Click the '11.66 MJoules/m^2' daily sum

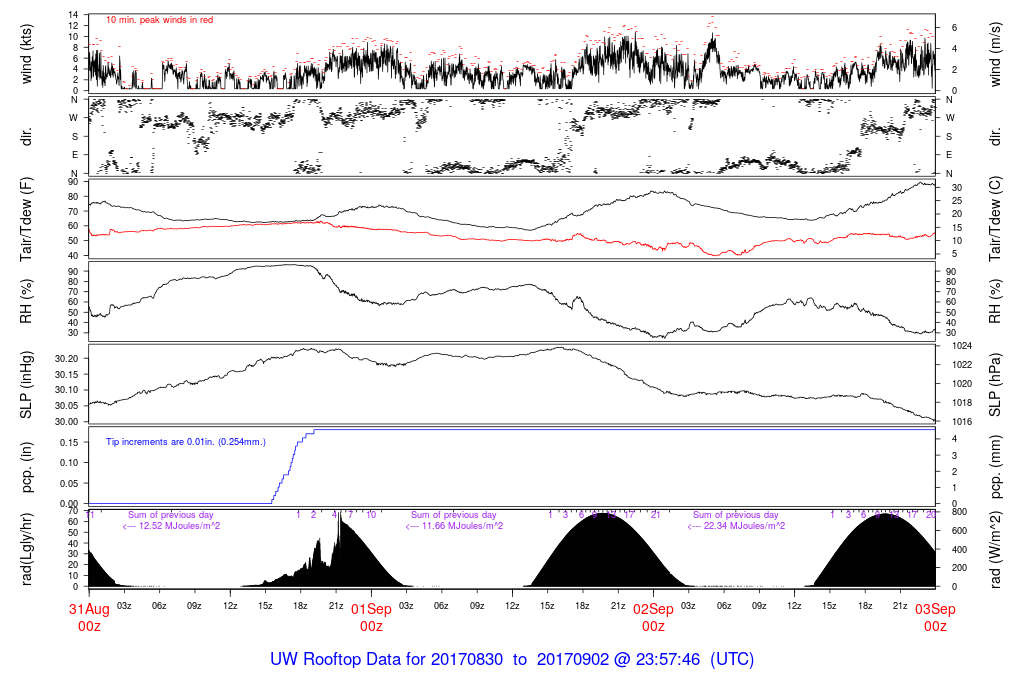point(462,526)
